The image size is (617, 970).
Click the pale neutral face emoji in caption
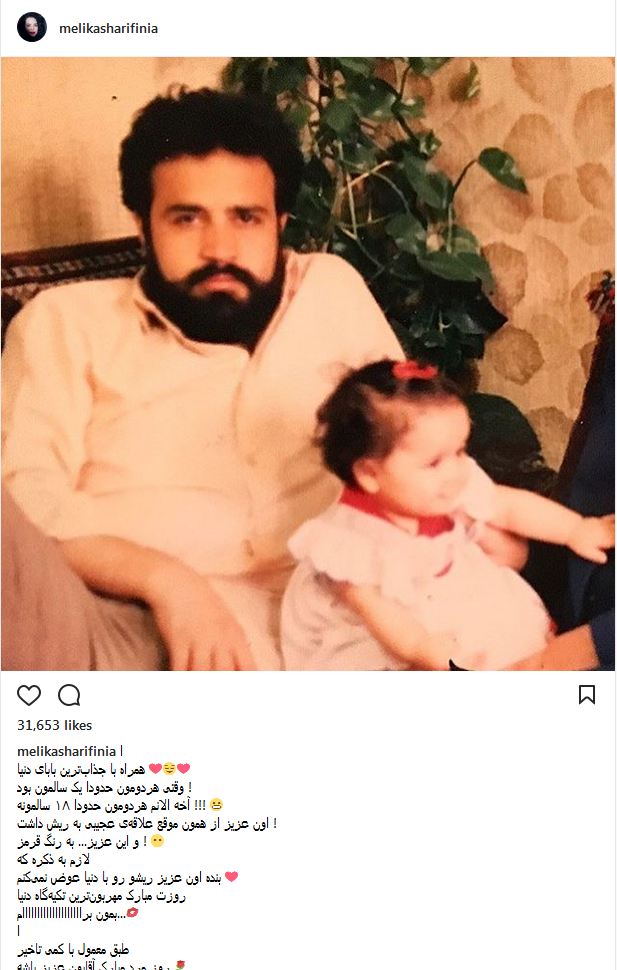pos(157,841)
